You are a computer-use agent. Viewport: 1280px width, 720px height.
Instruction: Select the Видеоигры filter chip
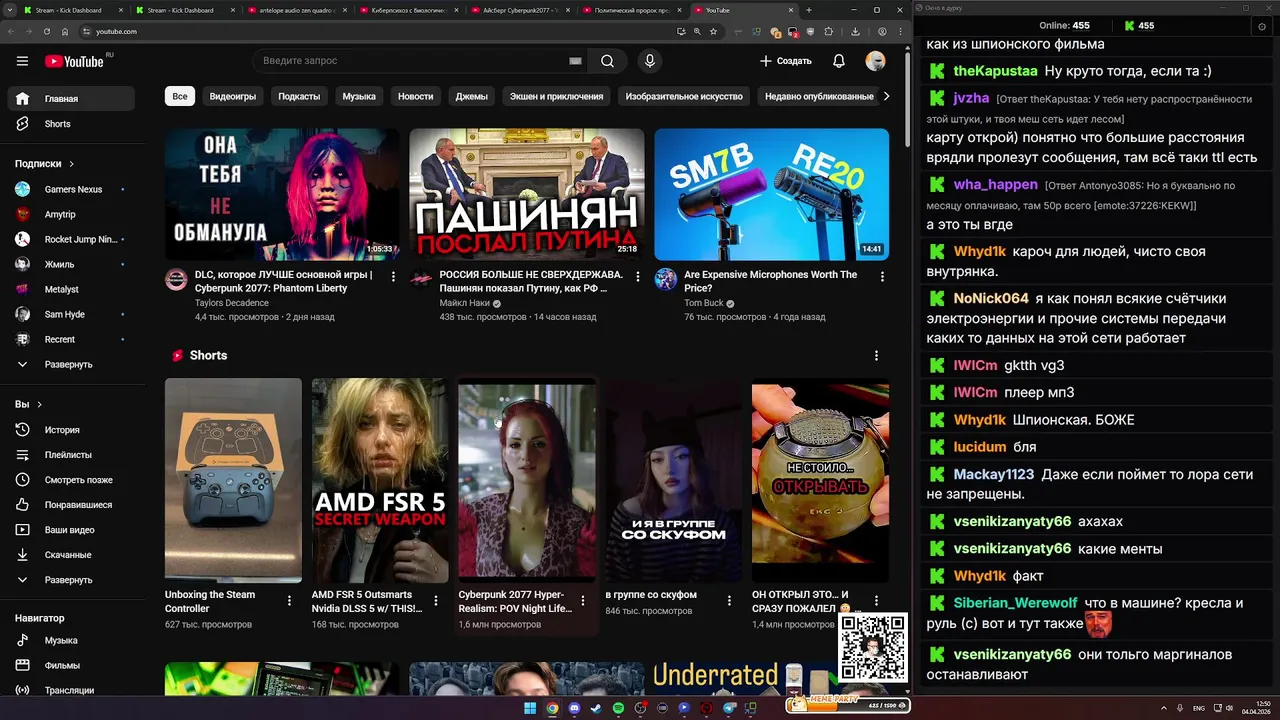[233, 97]
